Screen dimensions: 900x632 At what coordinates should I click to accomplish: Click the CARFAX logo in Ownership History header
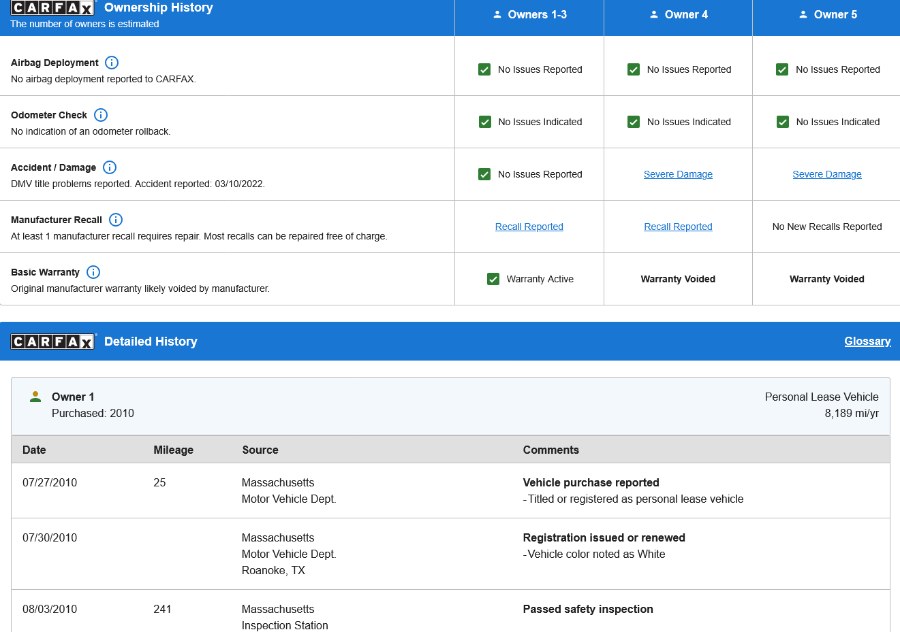coord(52,8)
